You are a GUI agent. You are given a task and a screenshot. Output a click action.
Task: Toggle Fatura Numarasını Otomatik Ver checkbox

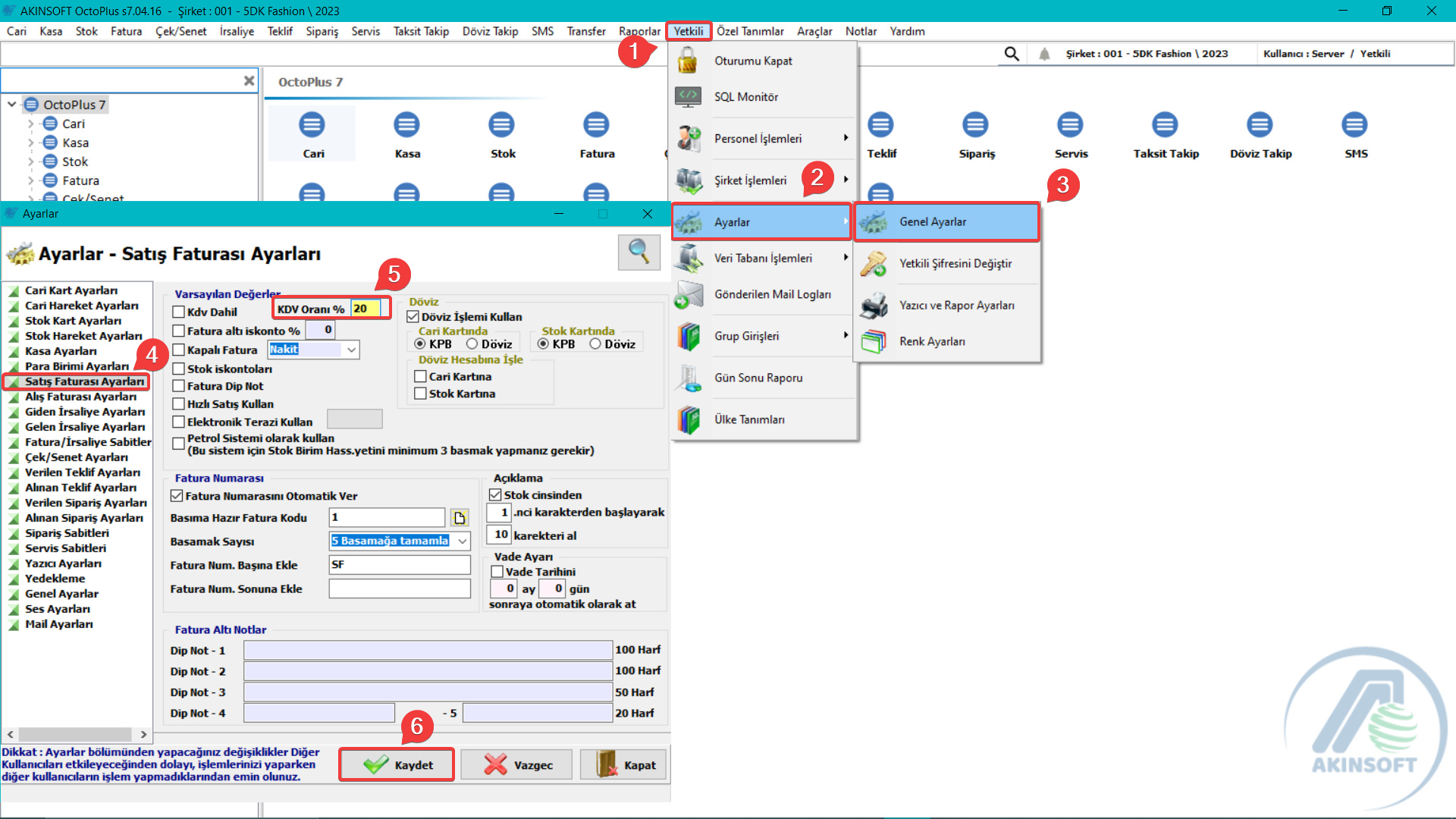click(177, 496)
